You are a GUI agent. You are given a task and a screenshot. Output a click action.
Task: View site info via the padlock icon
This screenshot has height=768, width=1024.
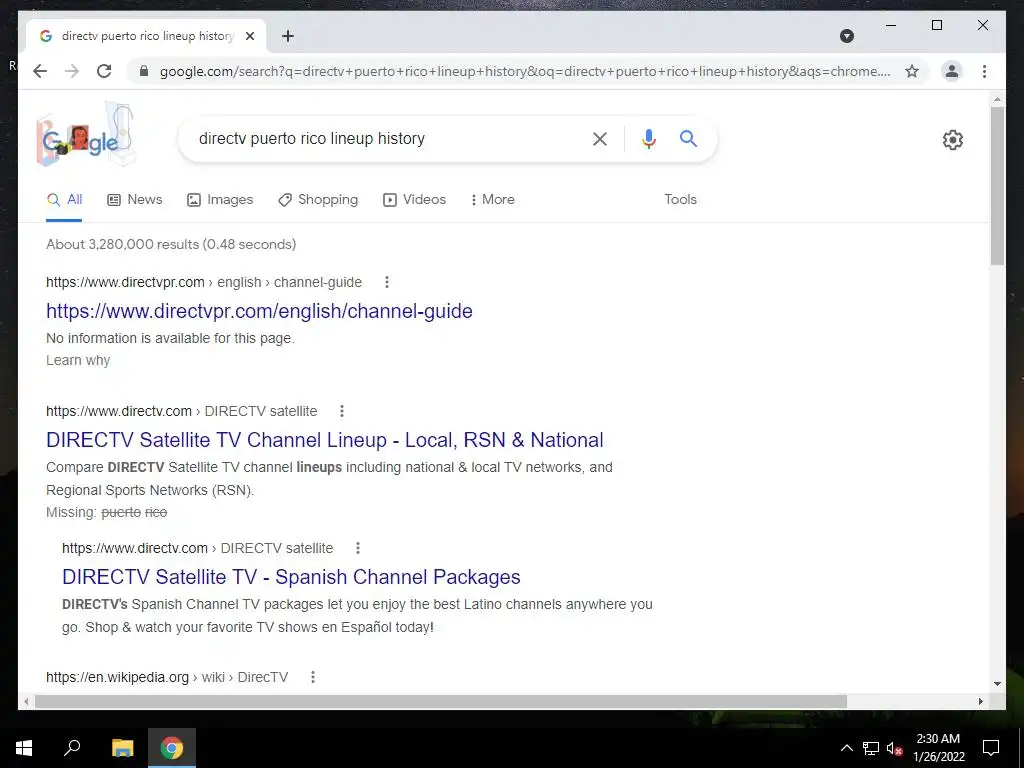[144, 71]
